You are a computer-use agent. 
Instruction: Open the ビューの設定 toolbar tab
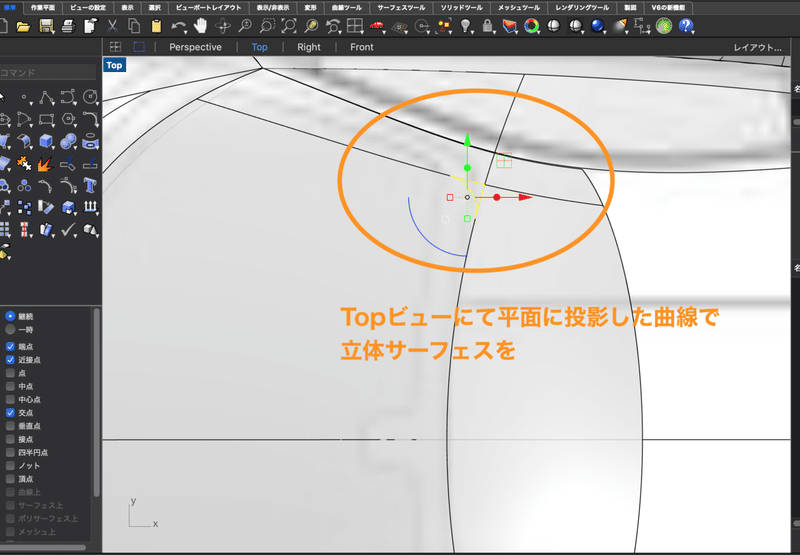click(x=88, y=8)
